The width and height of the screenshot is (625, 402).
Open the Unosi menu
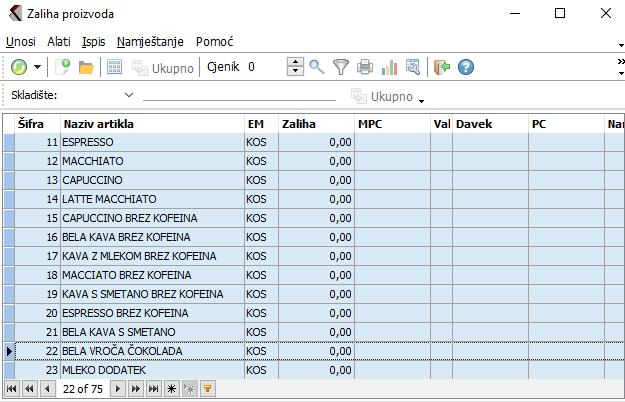click(21, 42)
